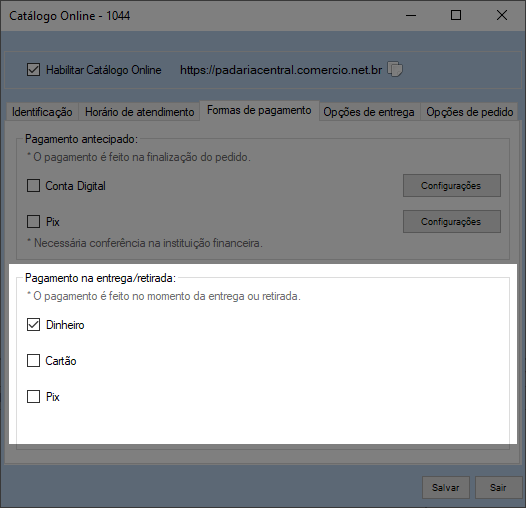Check Pix under Pagamento na entrega/retirada
This screenshot has height=508, width=526.
pos(33,397)
